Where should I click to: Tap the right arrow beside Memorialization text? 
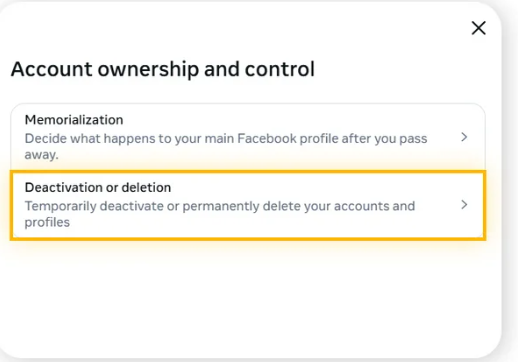tap(464, 137)
